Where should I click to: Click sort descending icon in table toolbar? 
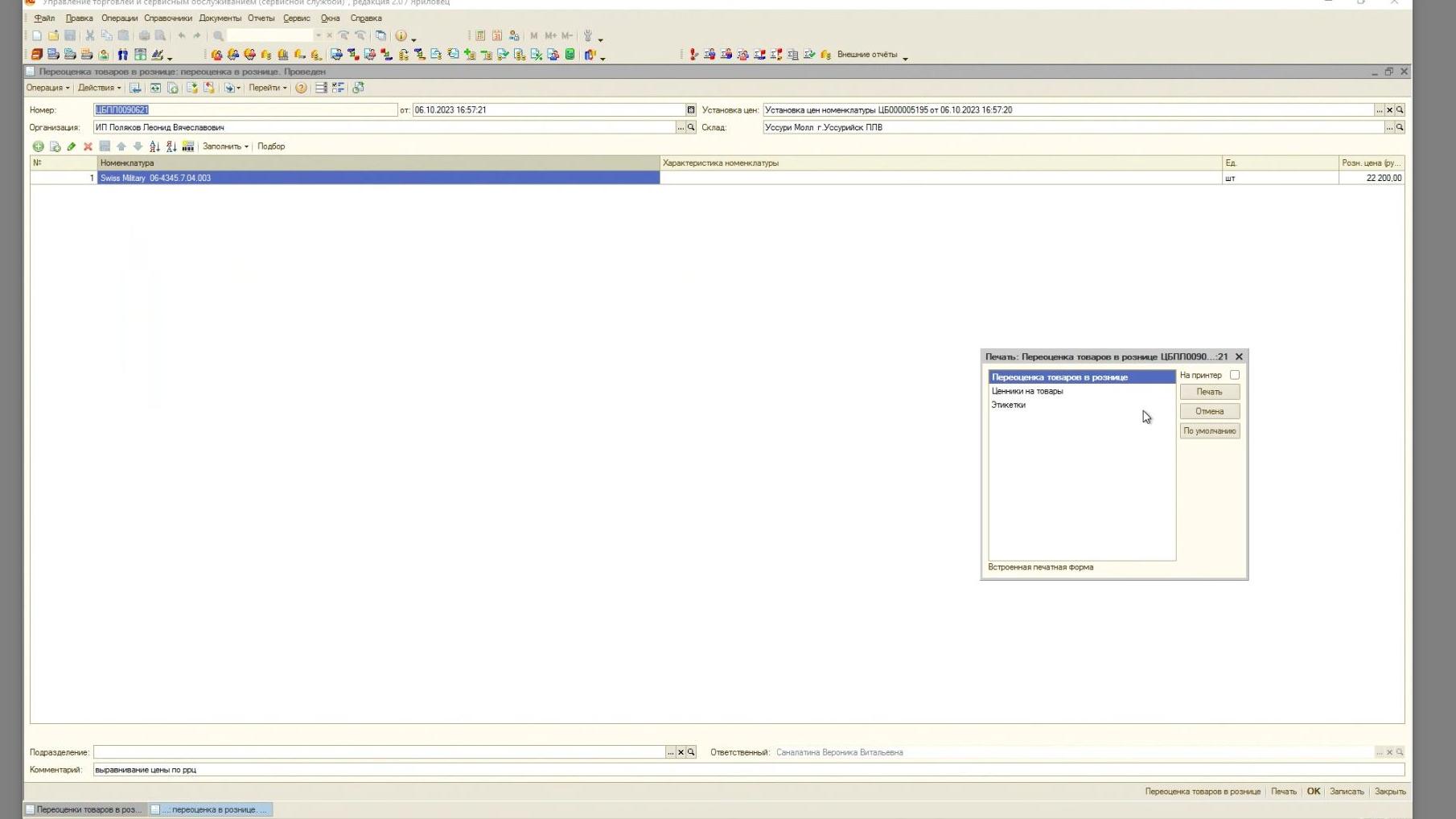[171, 146]
